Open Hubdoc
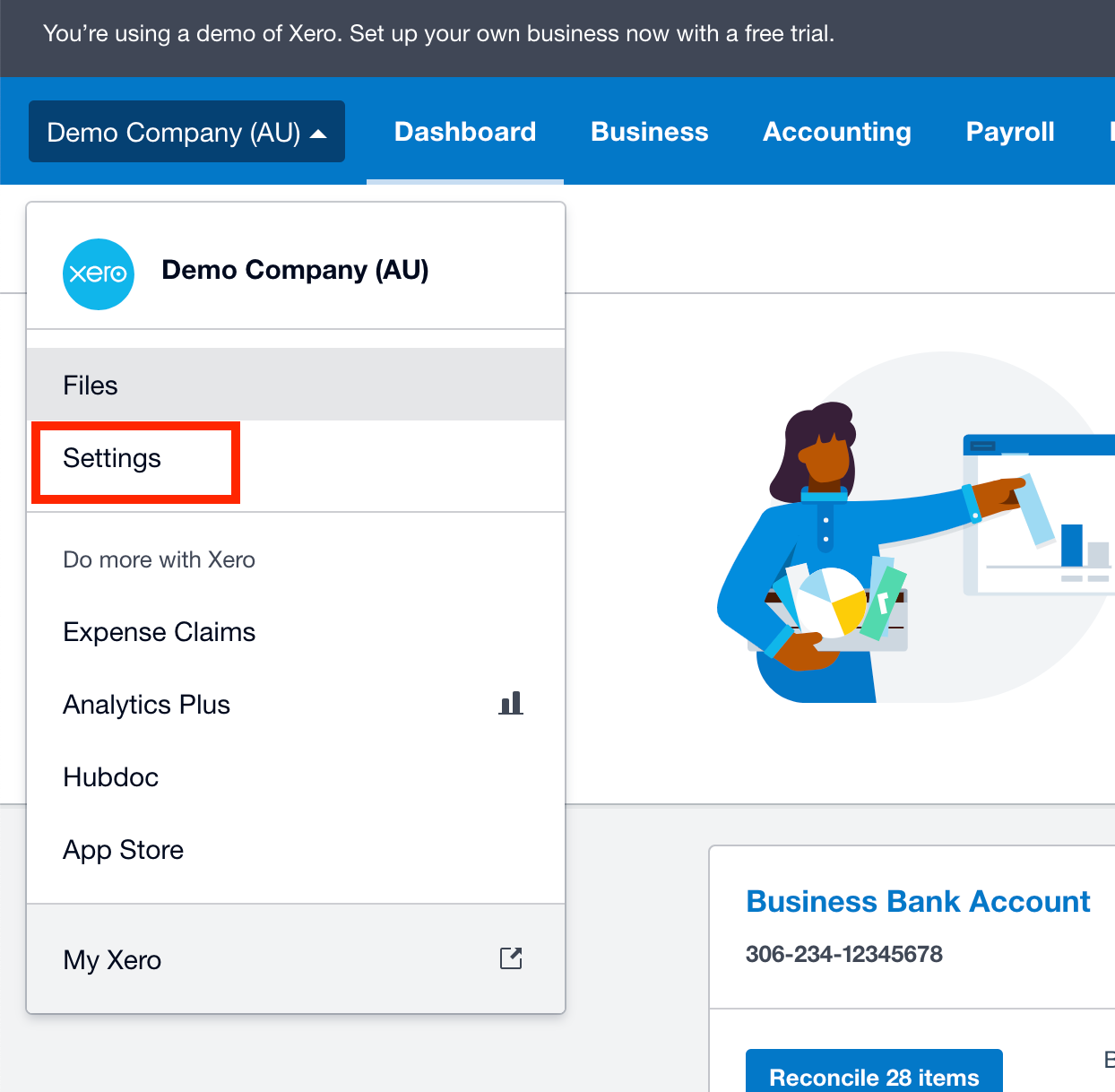 [296, 777]
